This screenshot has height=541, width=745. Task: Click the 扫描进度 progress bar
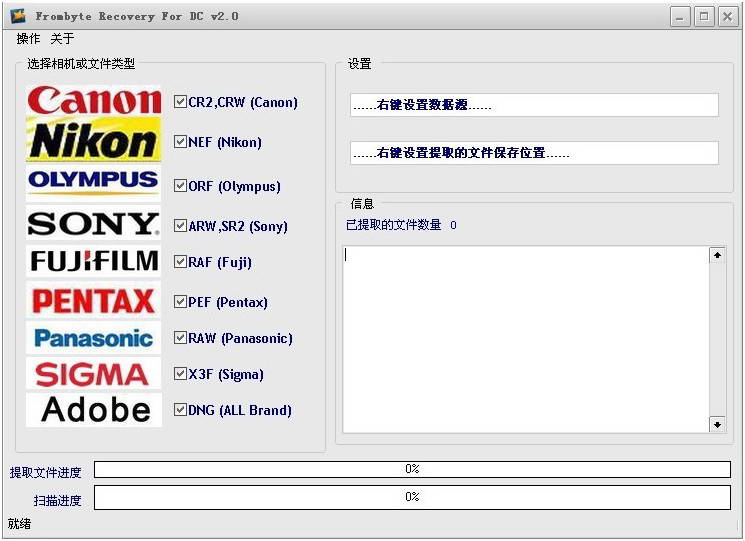[x=412, y=497]
